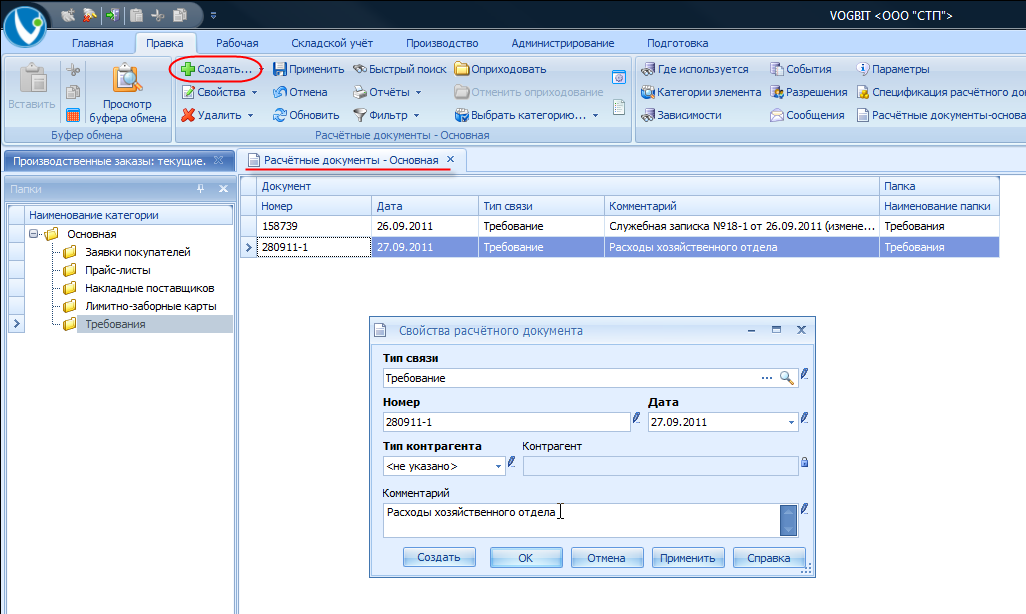Click Отмена button in the properties dialog
The image size is (1026, 614).
tap(607, 558)
